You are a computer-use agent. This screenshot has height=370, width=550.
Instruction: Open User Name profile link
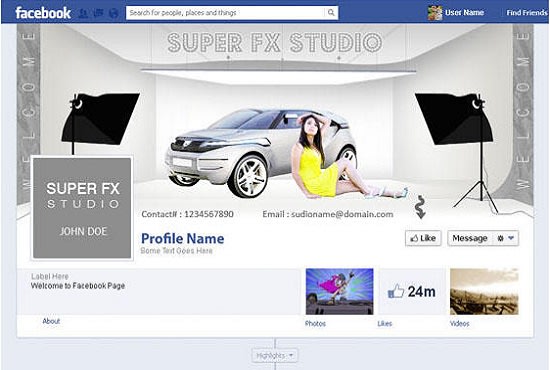tap(464, 13)
